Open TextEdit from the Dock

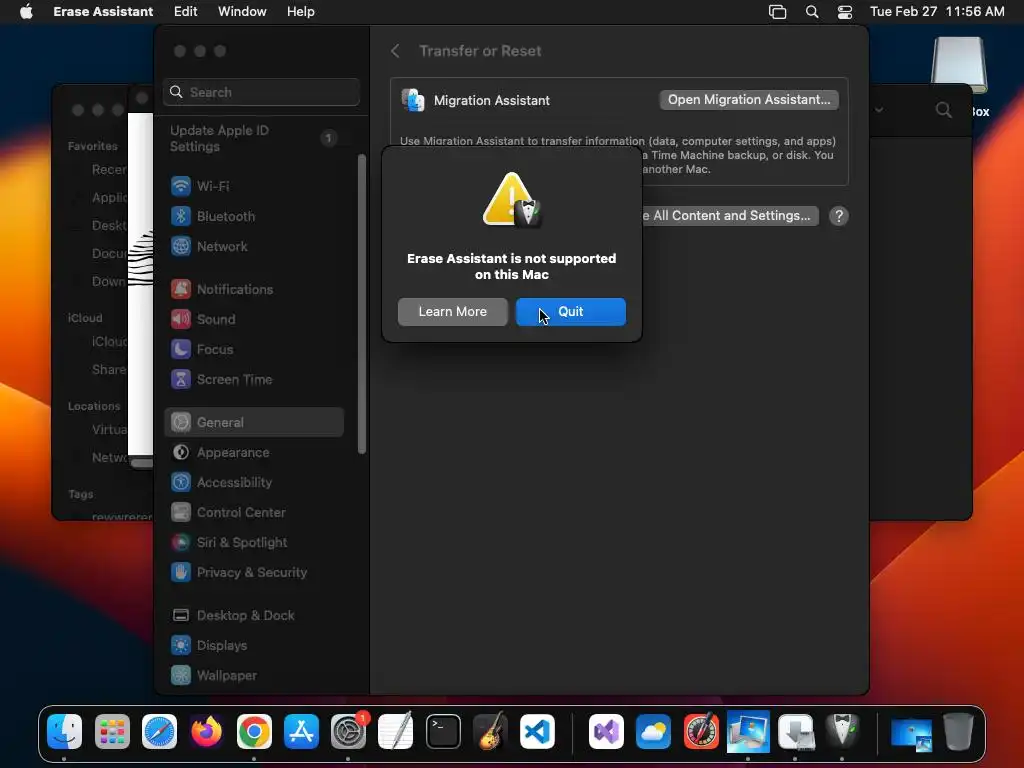[x=396, y=730]
